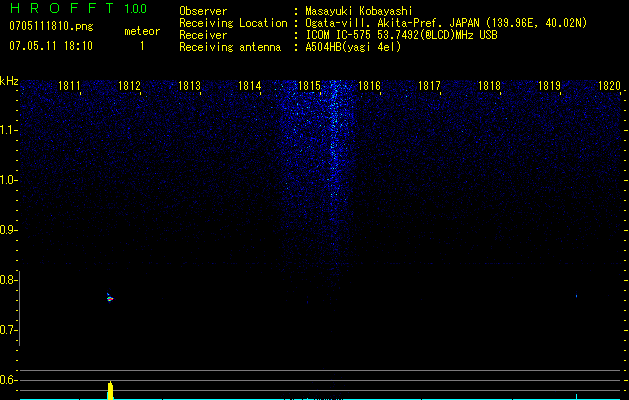Click the 1817 time axis label
Screen dimensions: 629x400
tap(429, 86)
